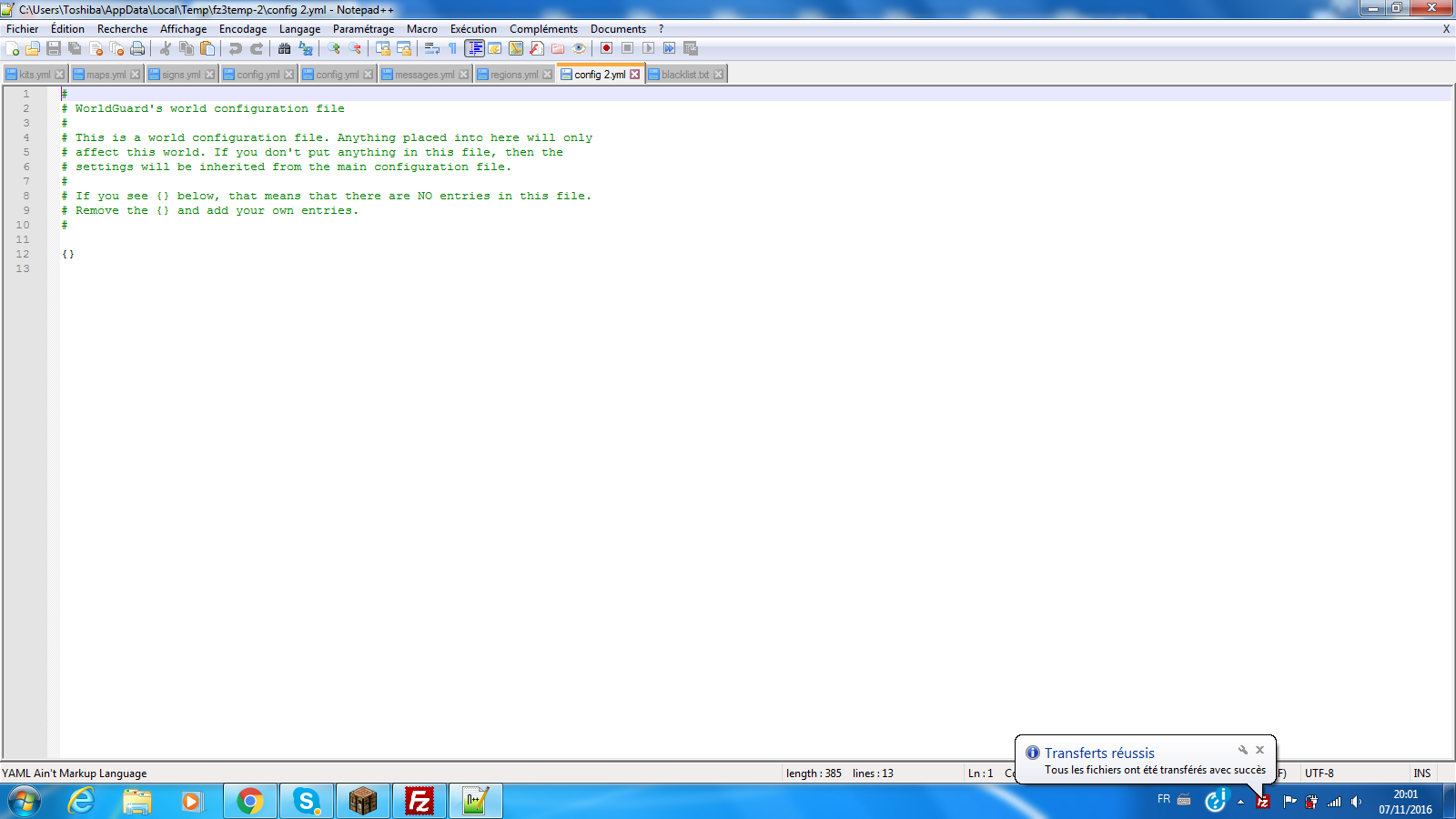Open the Document Map toolbar icon
Image resolution: width=1456 pixels, height=819 pixels.
click(x=516, y=48)
